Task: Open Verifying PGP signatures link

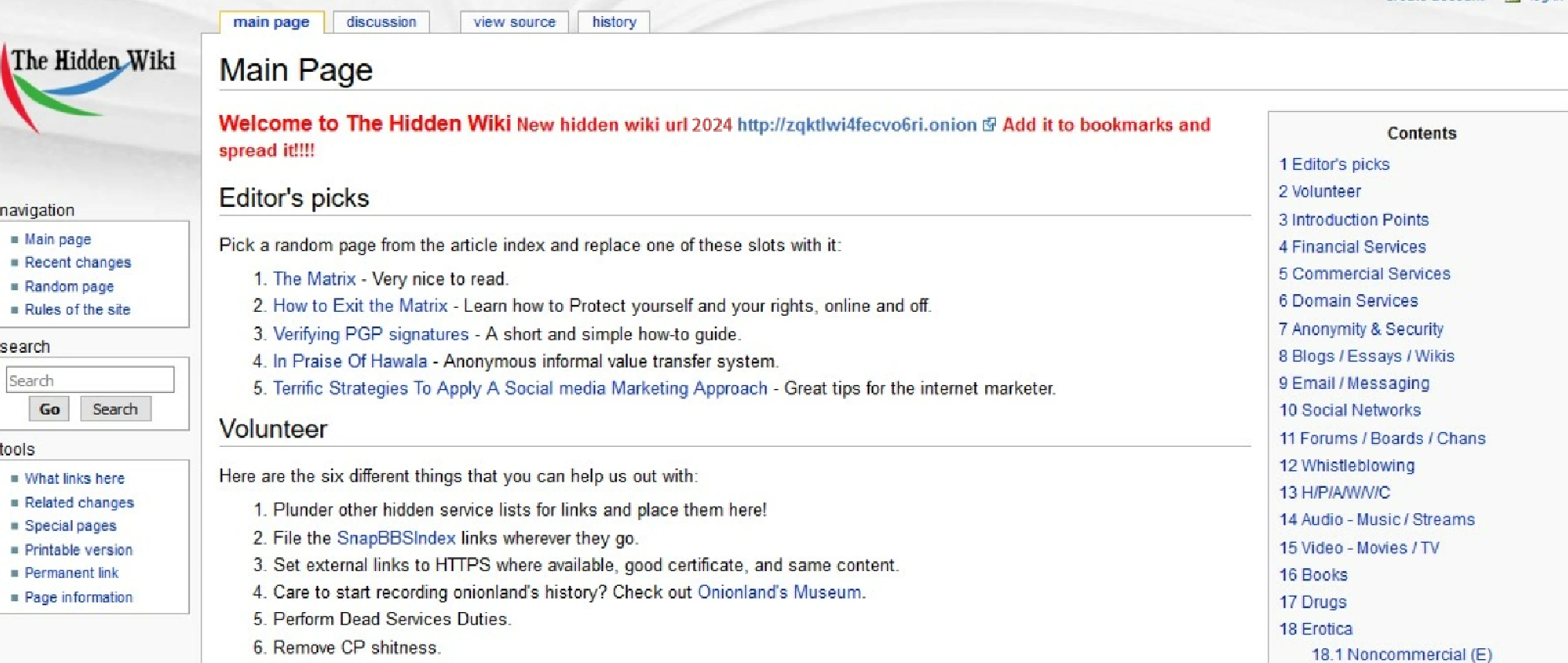Action: tap(371, 334)
